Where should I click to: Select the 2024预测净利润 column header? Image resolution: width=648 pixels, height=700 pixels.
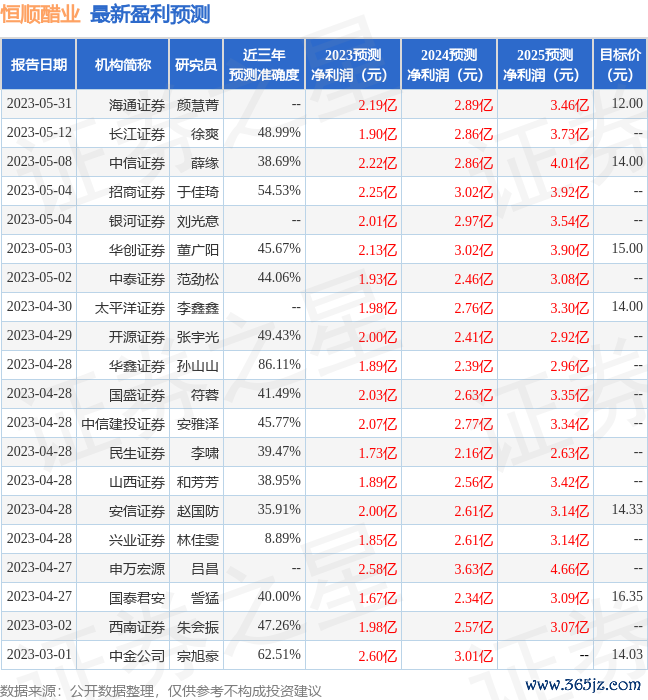click(449, 65)
